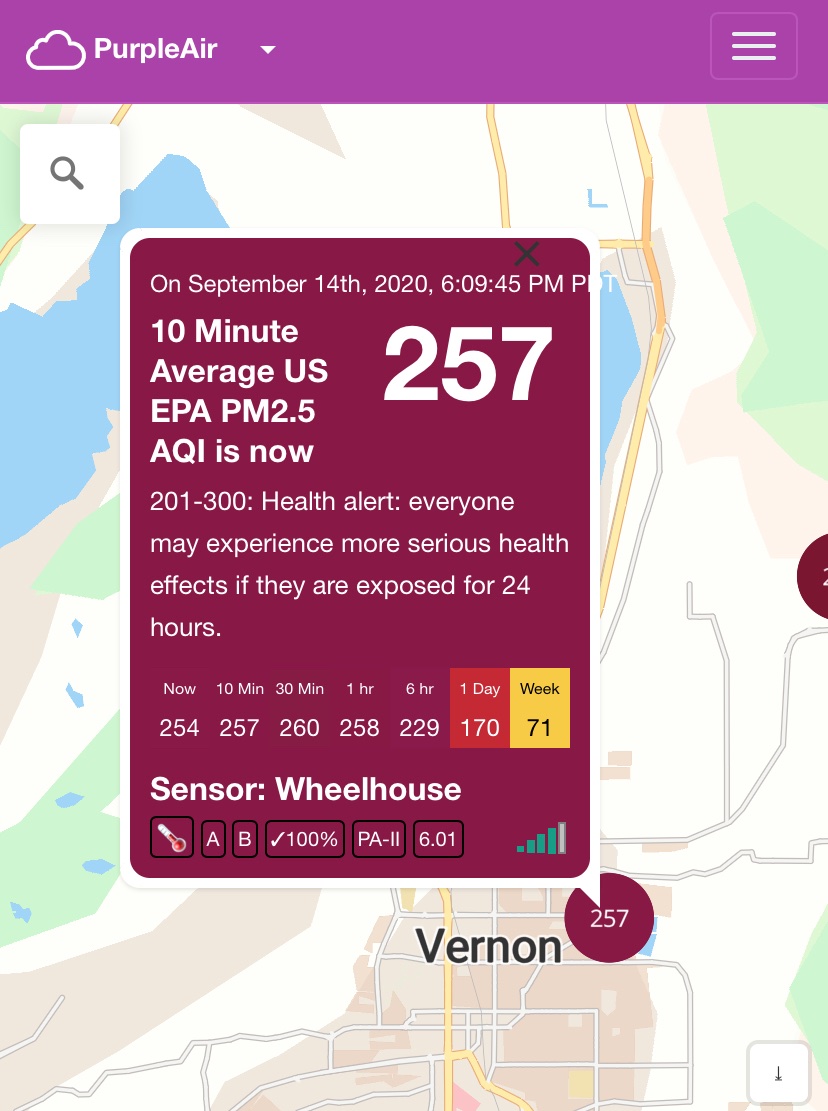Select the 1 hr average tab

pyautogui.click(x=360, y=708)
